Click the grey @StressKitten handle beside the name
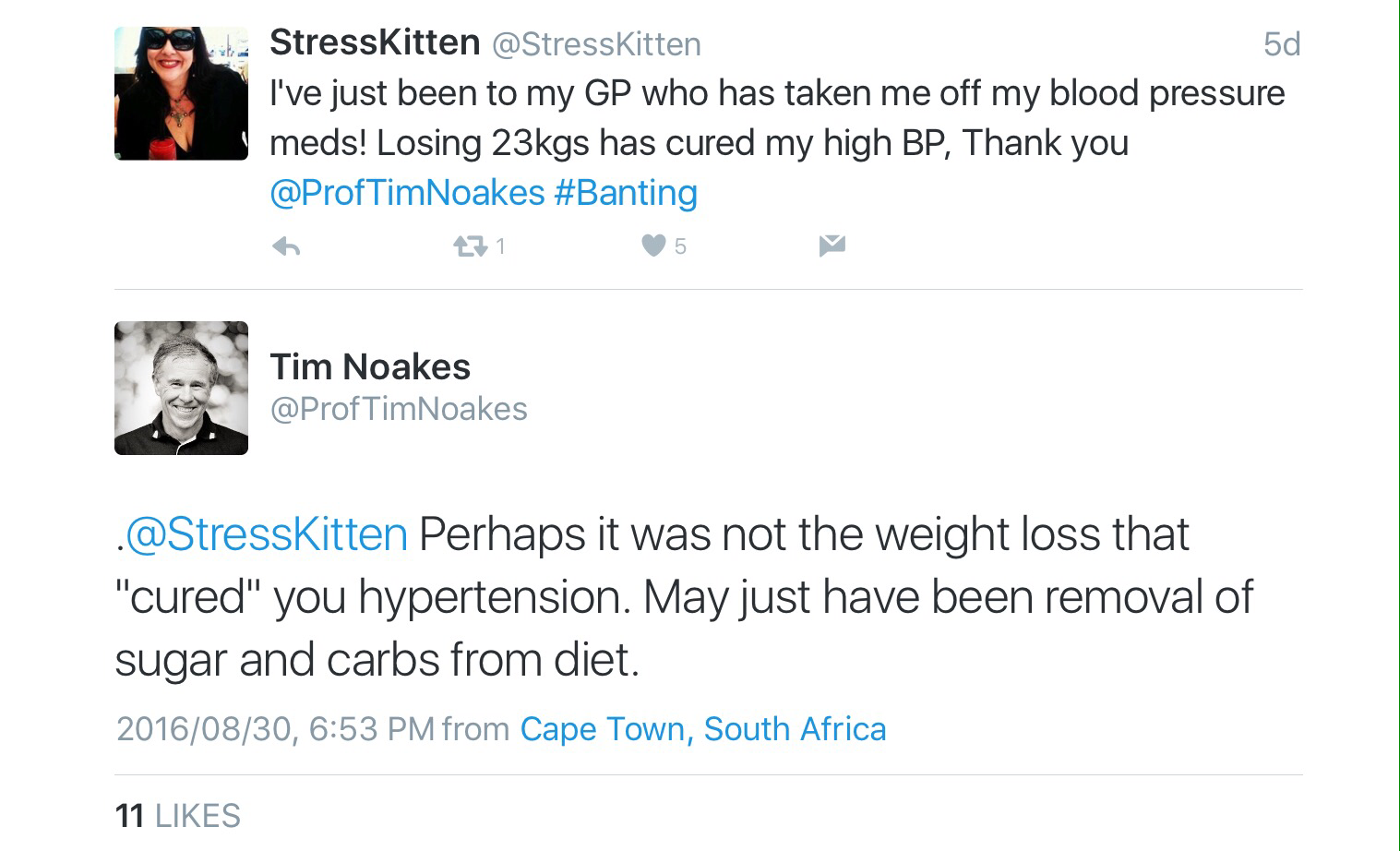This screenshot has height=851, width=1400. (596, 44)
